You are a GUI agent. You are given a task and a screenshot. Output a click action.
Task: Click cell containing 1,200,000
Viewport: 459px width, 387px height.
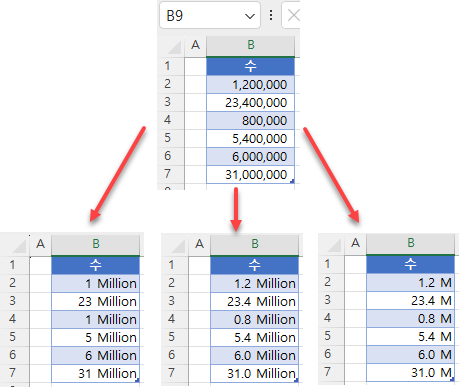pos(251,85)
